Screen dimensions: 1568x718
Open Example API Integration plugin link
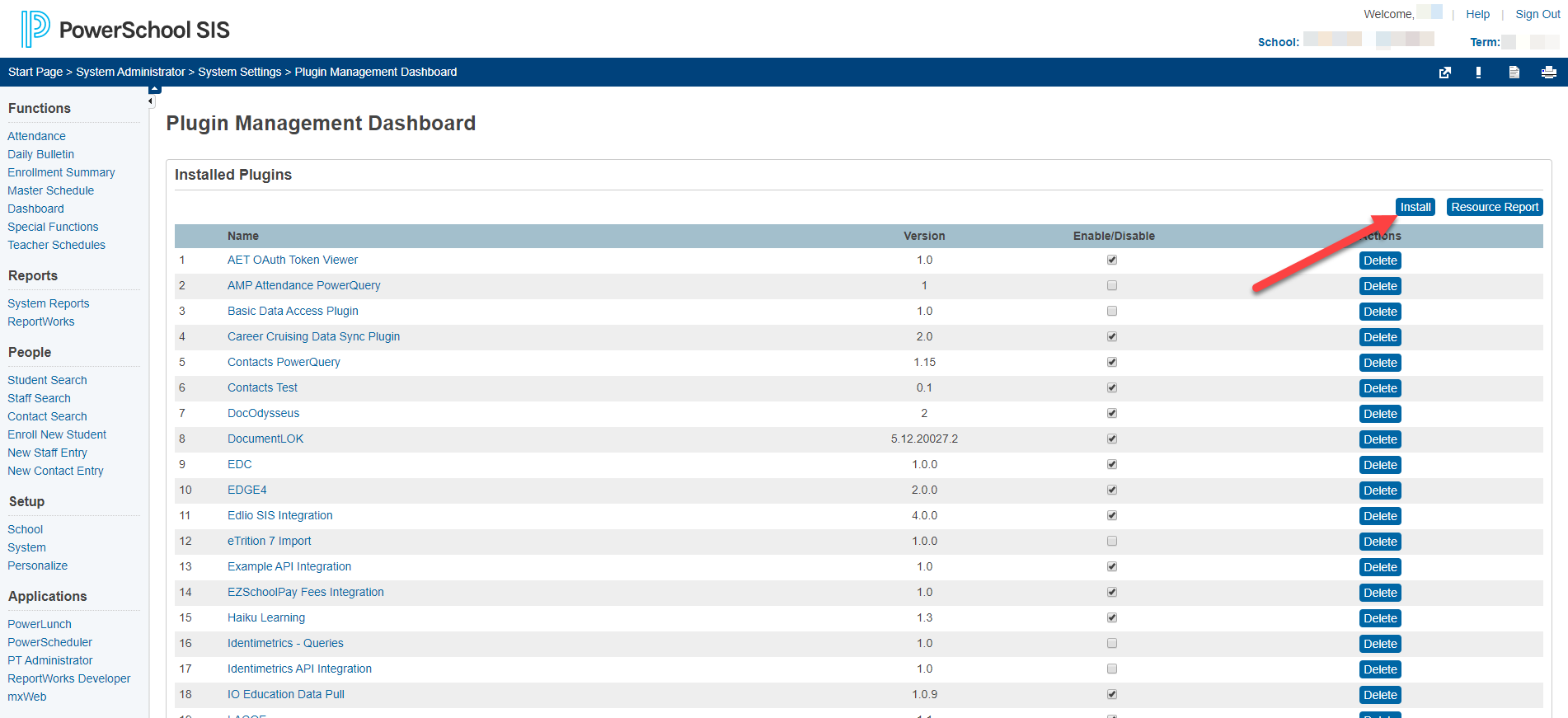click(x=289, y=566)
